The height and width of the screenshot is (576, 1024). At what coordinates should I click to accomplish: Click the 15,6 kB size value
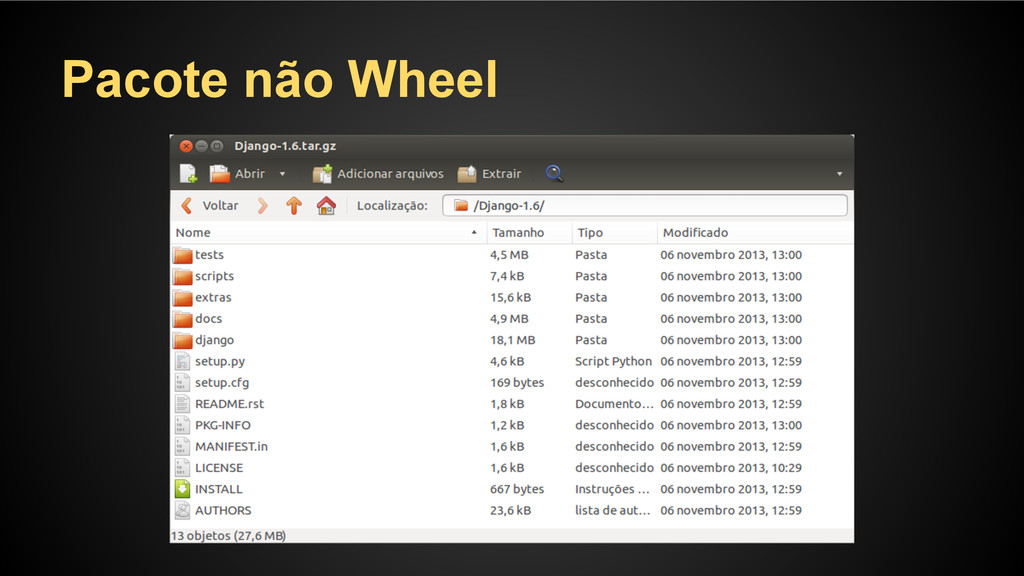click(511, 297)
